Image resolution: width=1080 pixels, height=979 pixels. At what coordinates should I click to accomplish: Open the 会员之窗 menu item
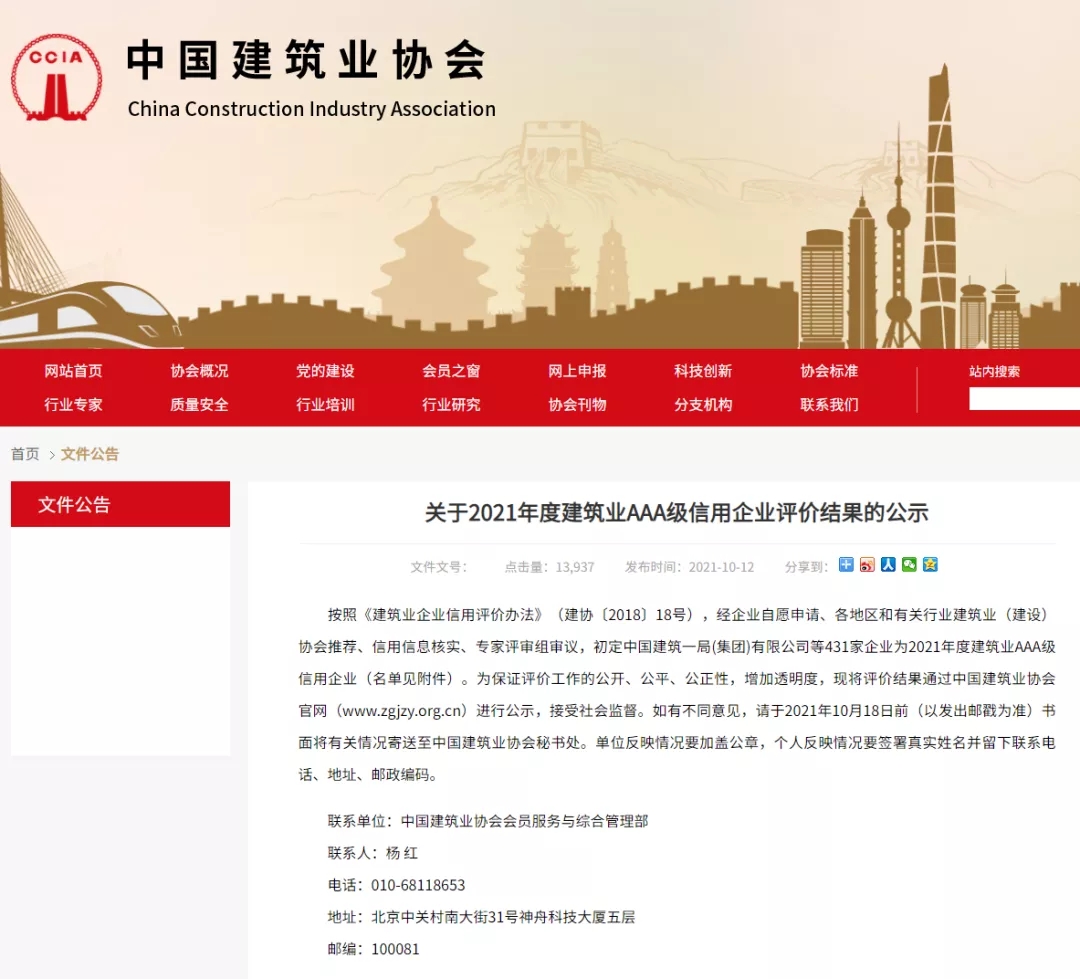click(x=451, y=371)
